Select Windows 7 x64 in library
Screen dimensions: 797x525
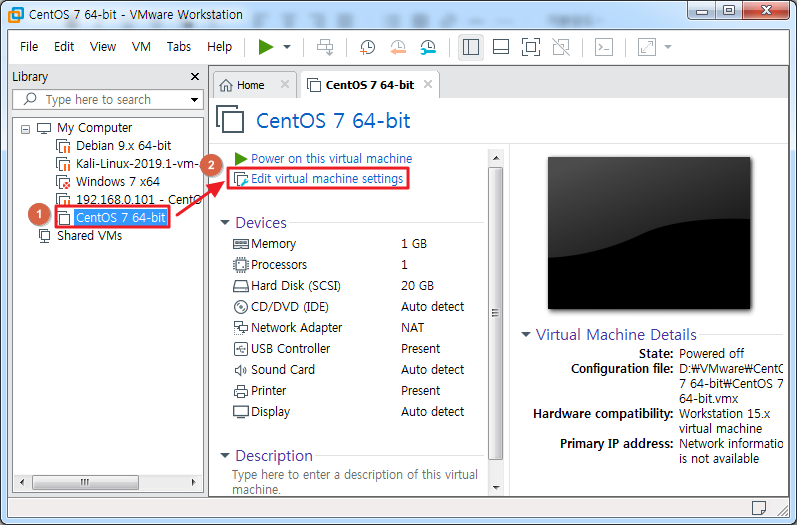click(x=117, y=181)
